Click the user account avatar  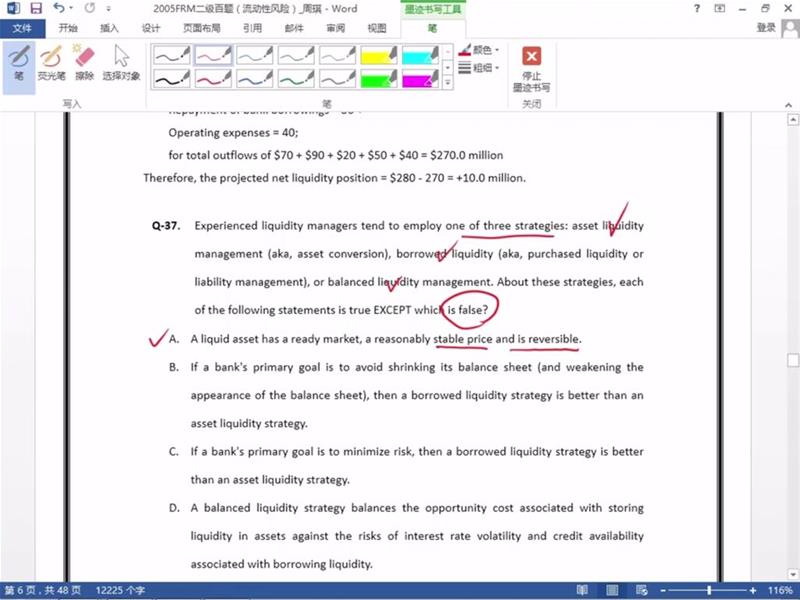[x=790, y=29]
